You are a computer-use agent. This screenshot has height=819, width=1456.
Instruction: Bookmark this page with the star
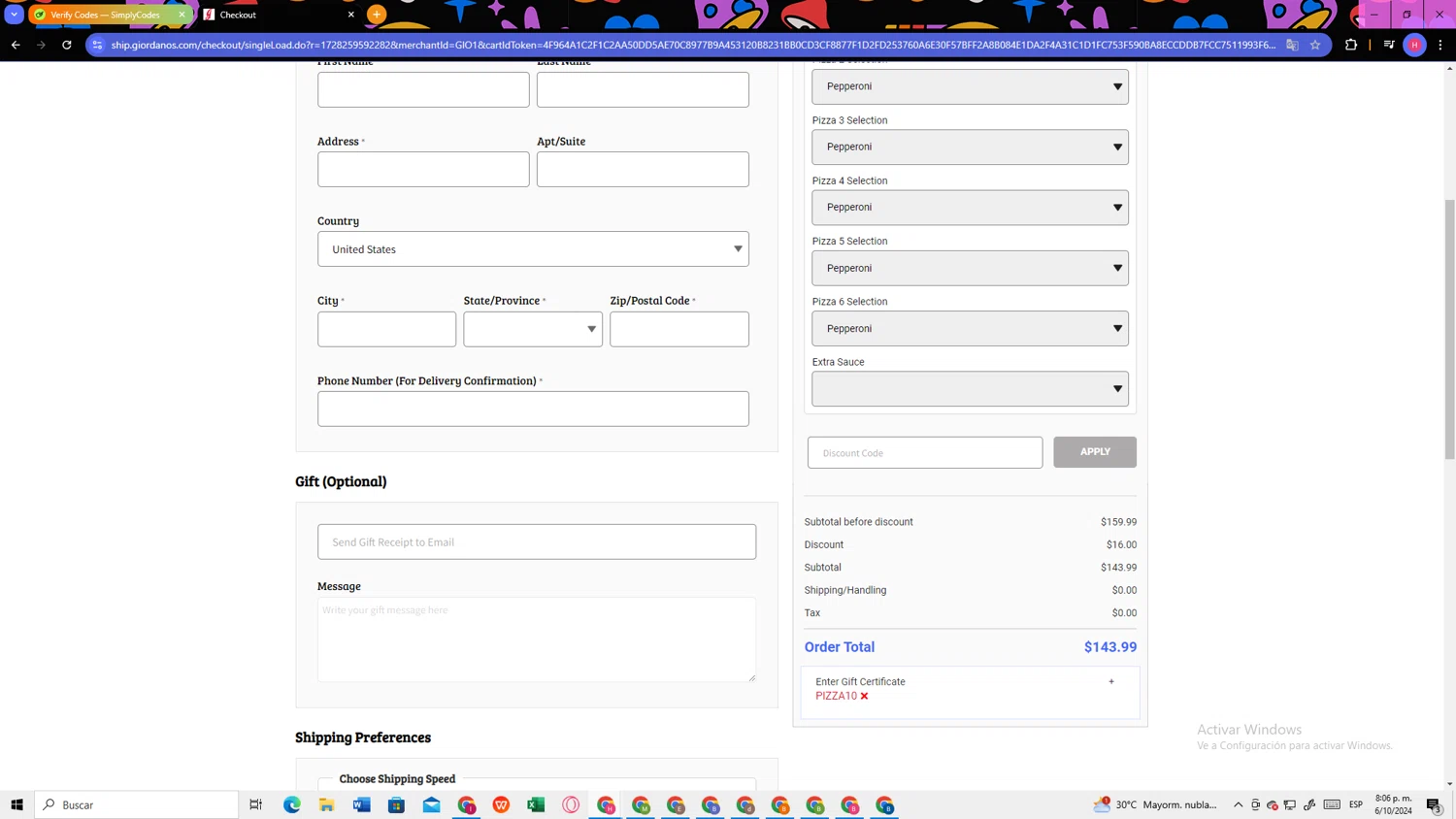pyautogui.click(x=1315, y=45)
